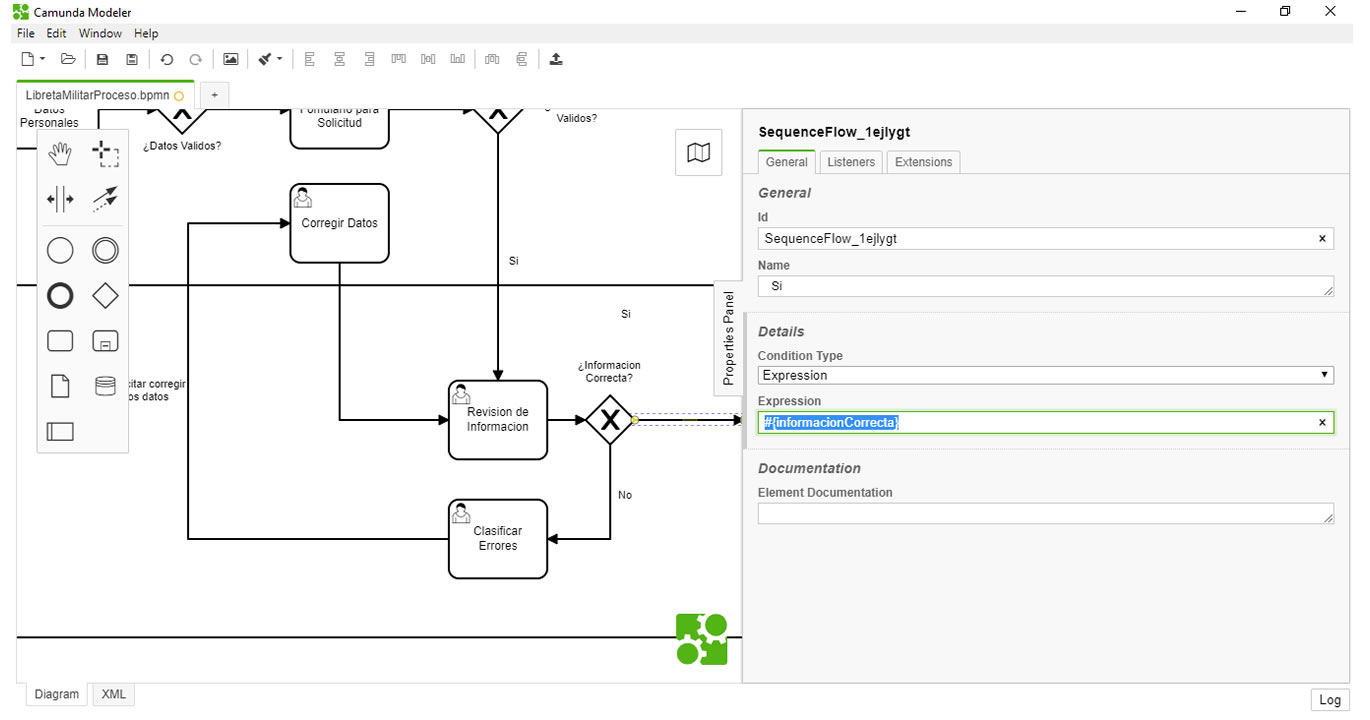1370x720 pixels.
Task: Collapse the Properties Panel handle
Action: point(729,338)
